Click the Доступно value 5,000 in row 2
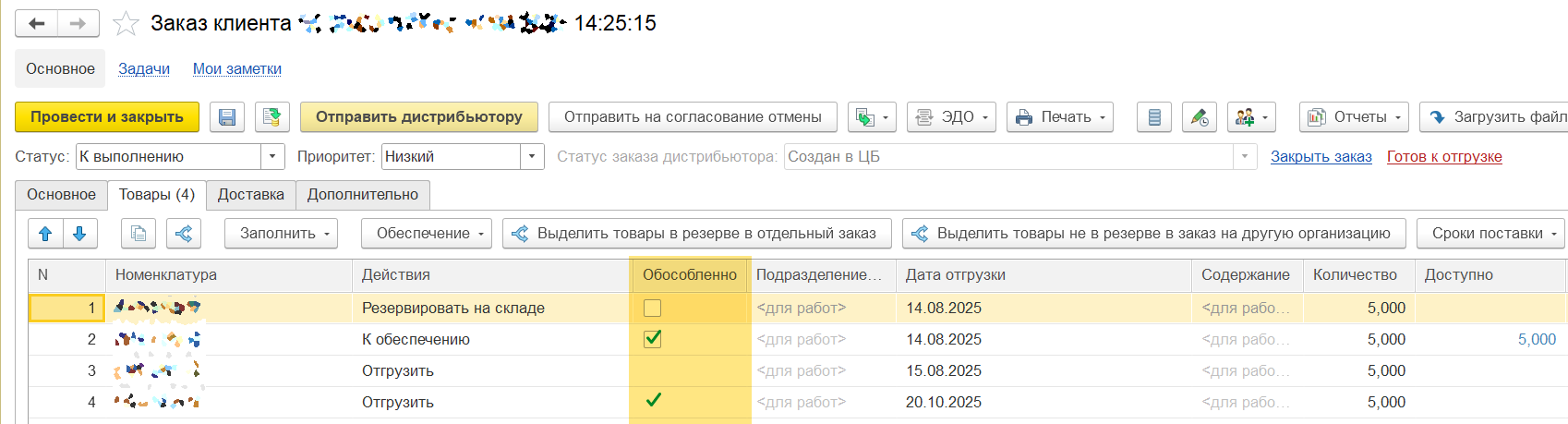1568x424 pixels. pos(1537,339)
